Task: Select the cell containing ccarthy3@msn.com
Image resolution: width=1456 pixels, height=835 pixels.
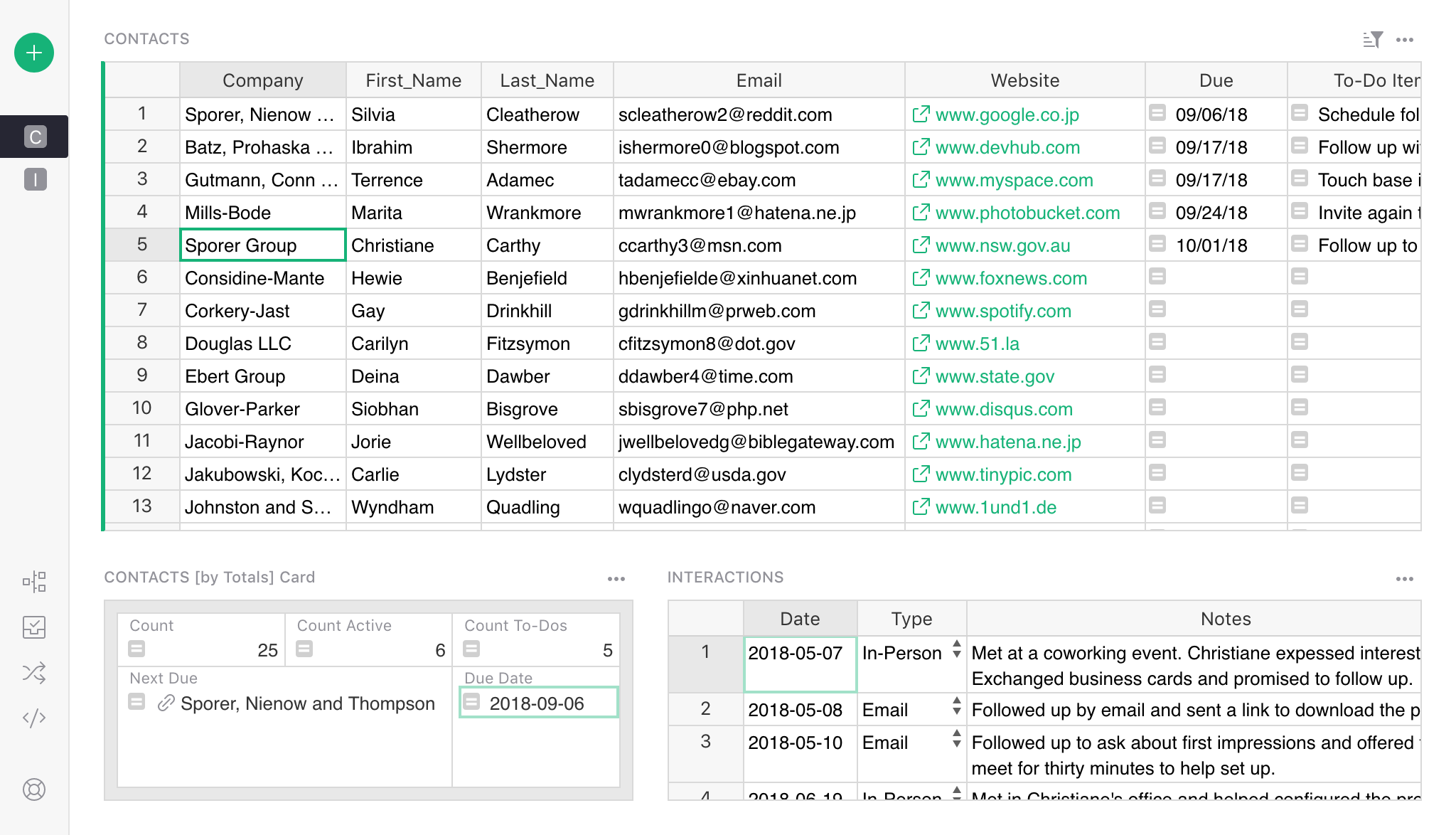Action: [x=758, y=245]
